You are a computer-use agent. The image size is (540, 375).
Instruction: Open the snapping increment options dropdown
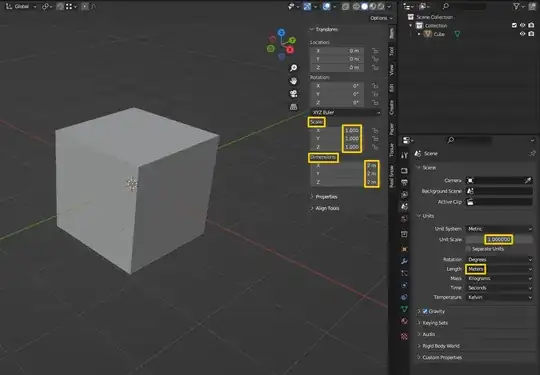coord(71,6)
